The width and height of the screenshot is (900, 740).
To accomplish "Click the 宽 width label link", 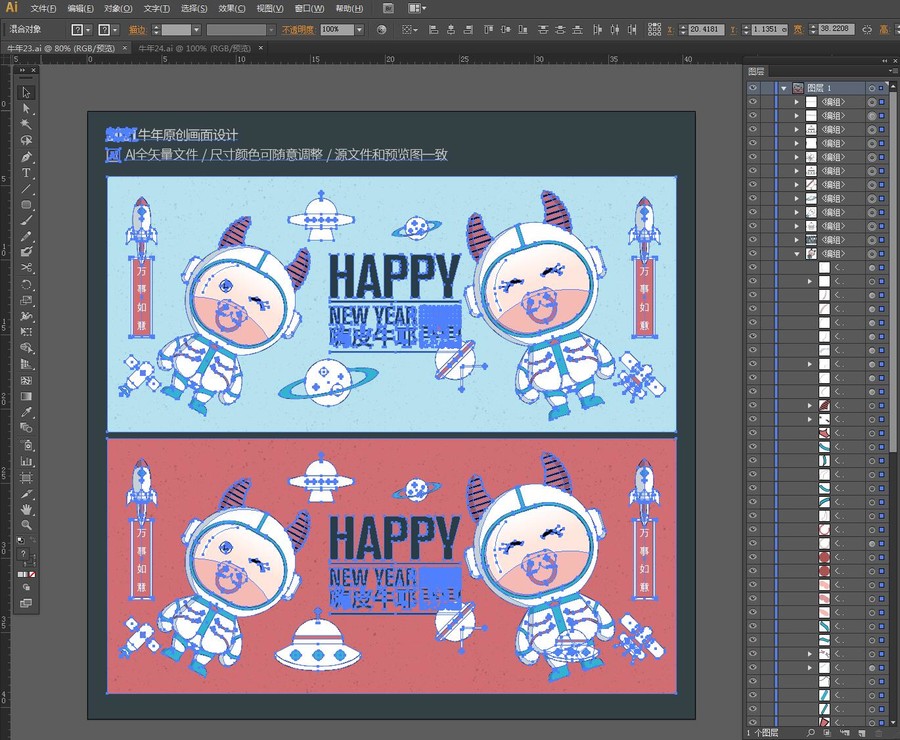I will [798, 29].
